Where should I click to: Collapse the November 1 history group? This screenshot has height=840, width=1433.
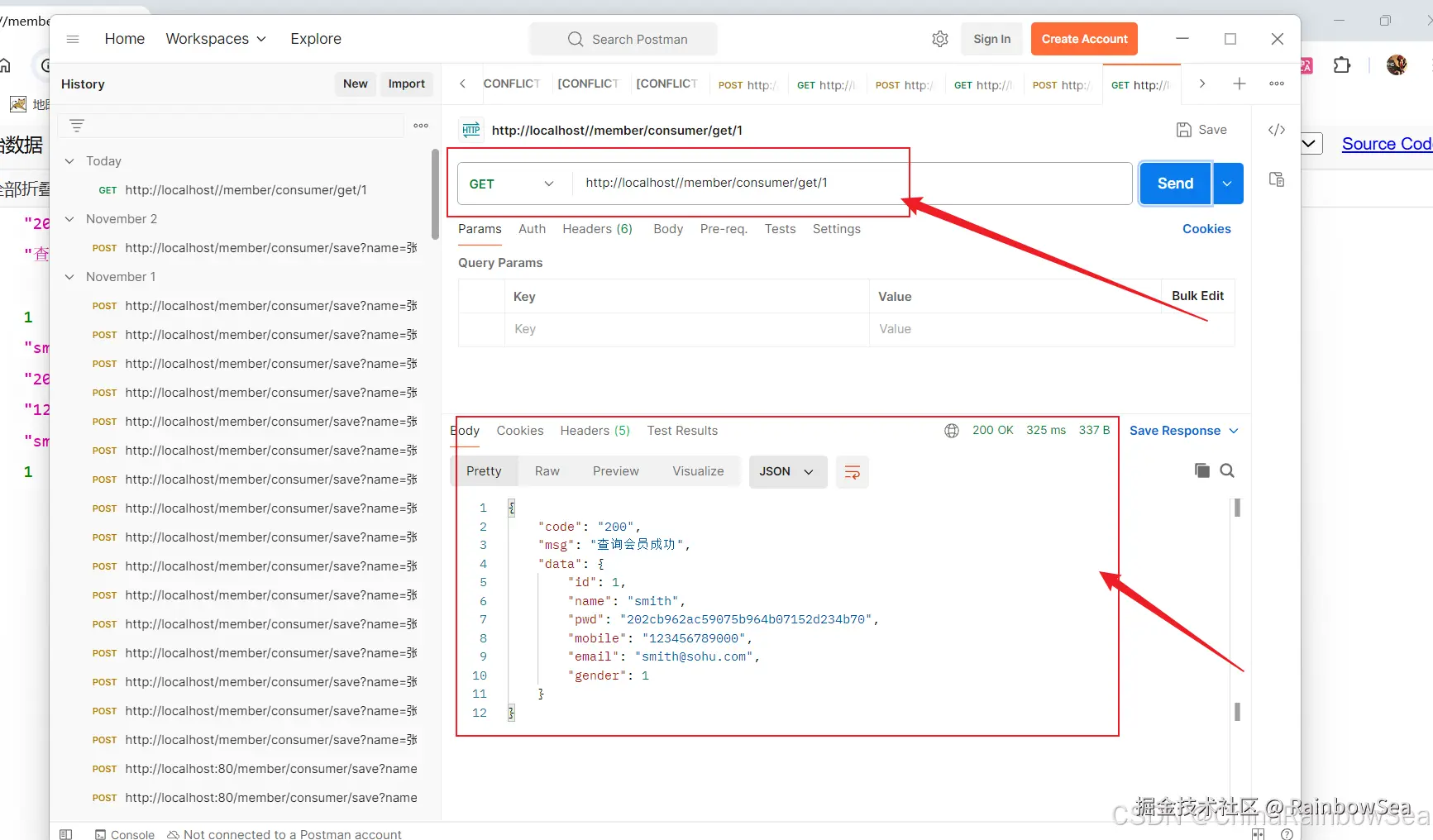69,277
